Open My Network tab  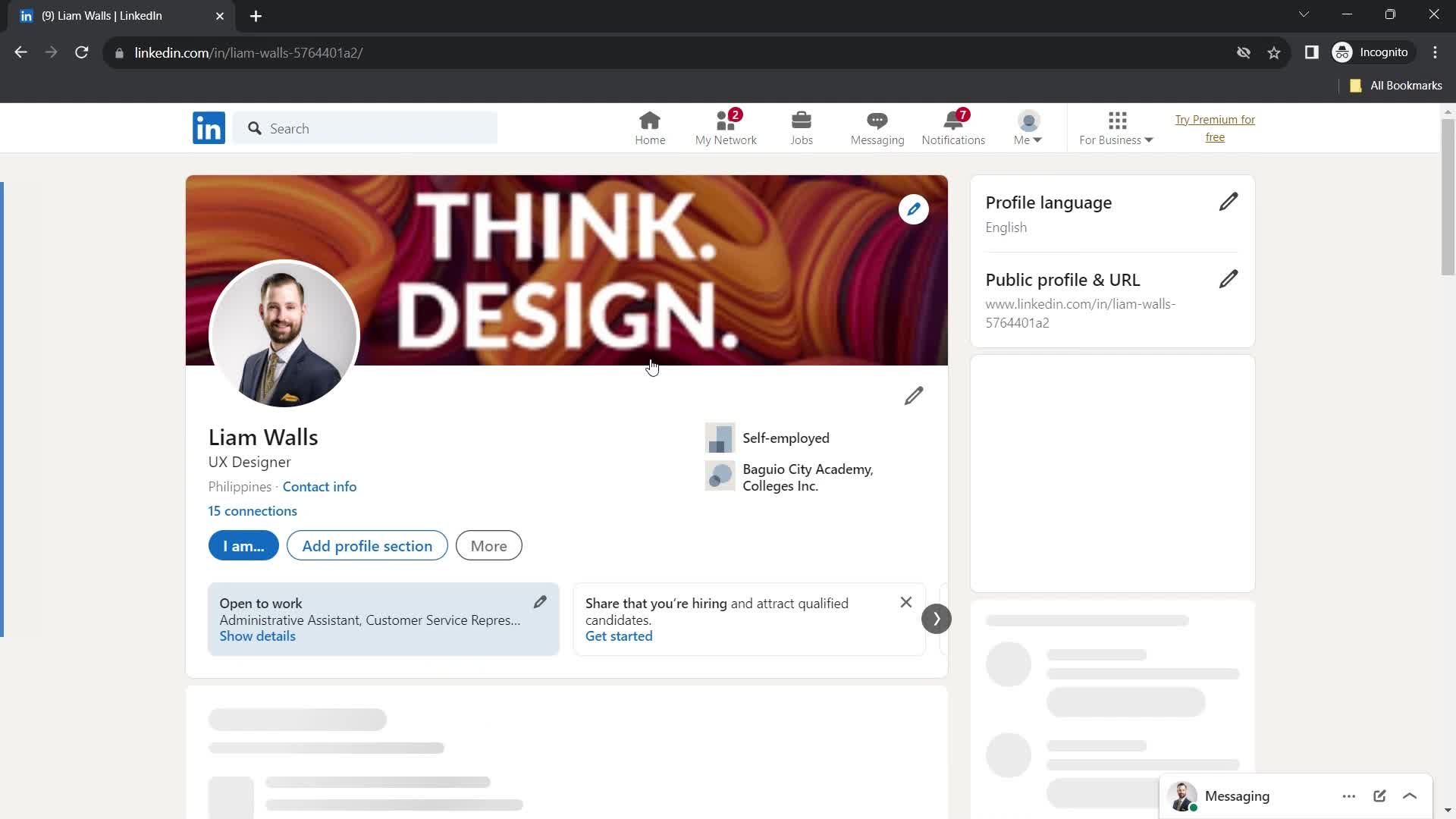pos(725,128)
